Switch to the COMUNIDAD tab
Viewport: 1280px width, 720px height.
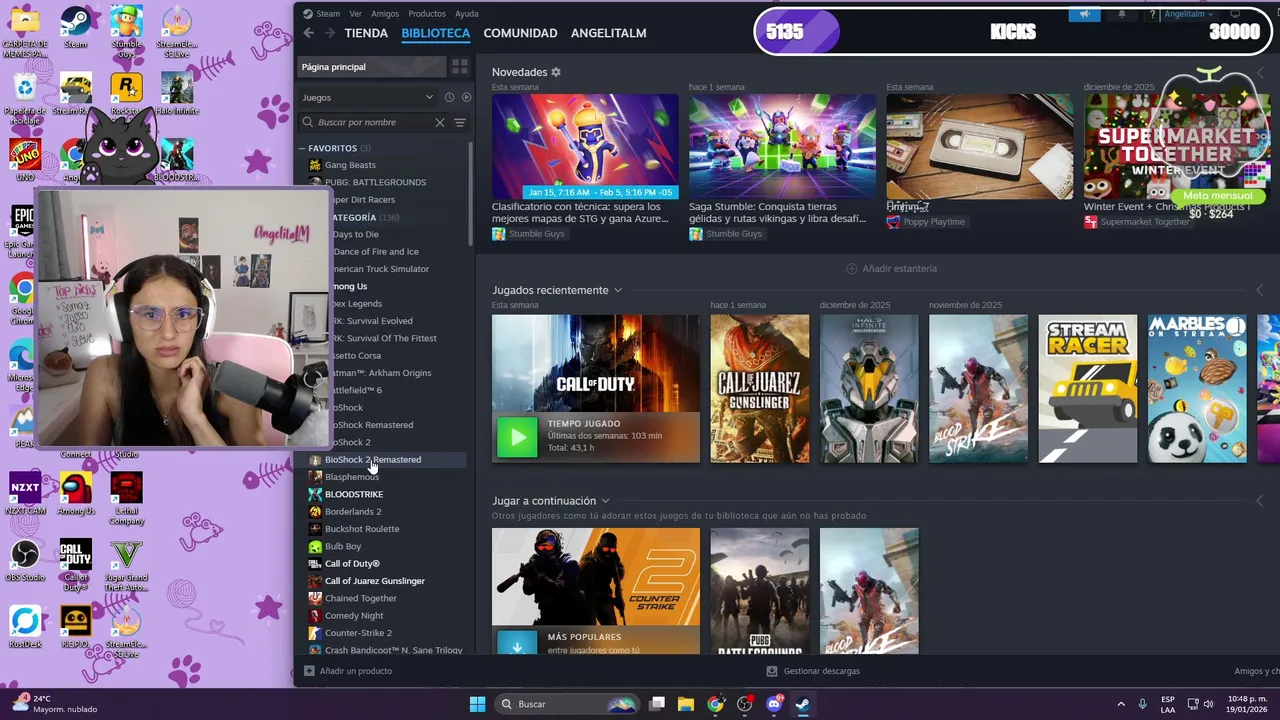point(520,33)
